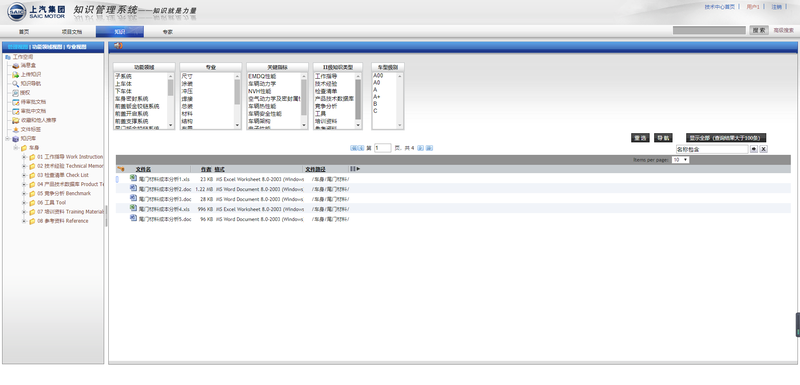This screenshot has height=385, width=800.
Task: Jump to the last page arrow
Action: point(430,148)
